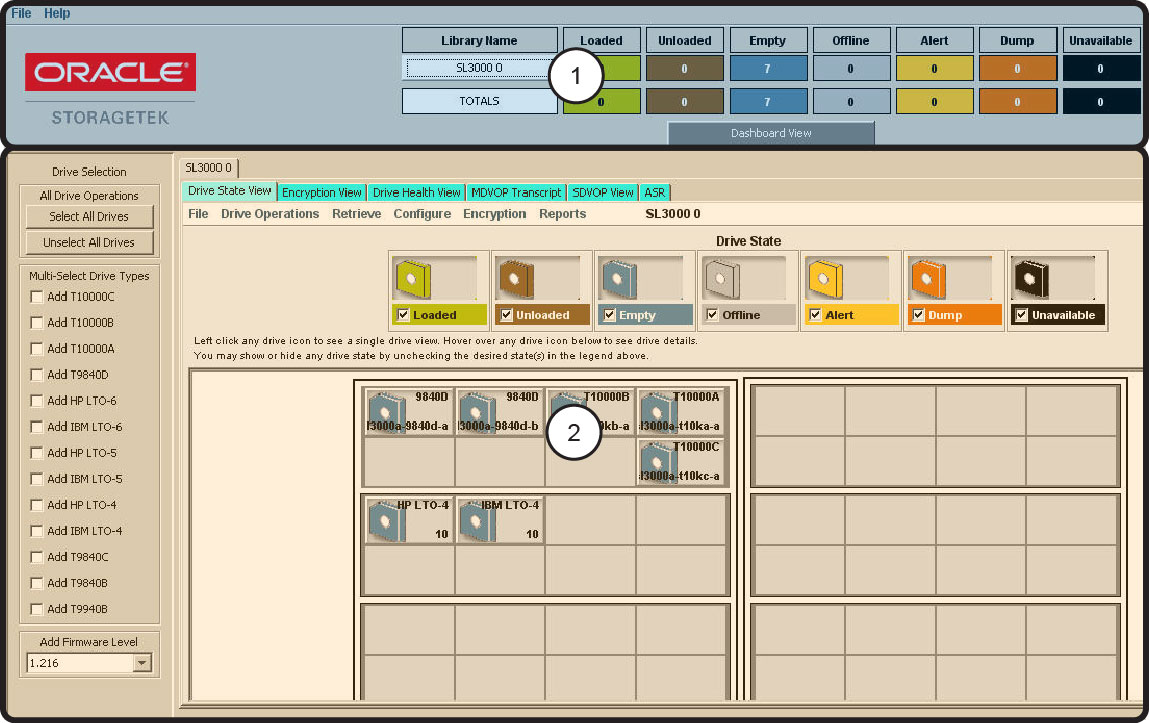Click the SL3000 0 library name button
1149x723 pixels.
pos(479,68)
